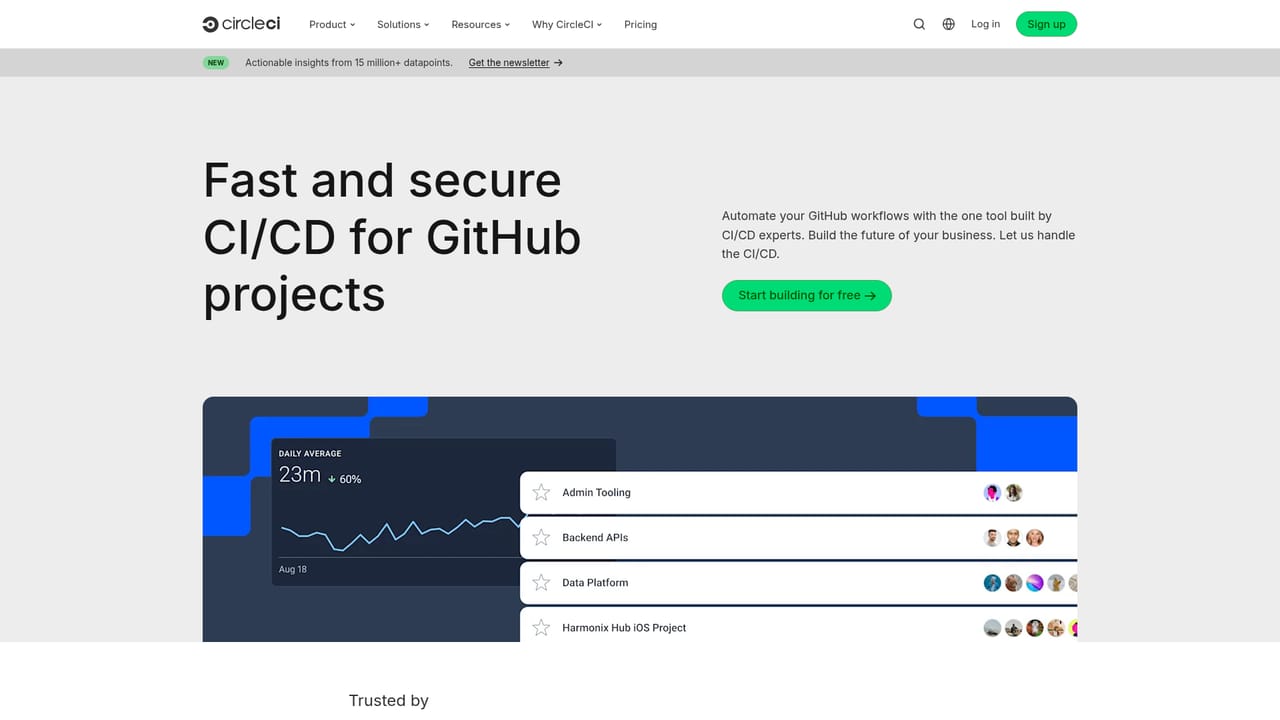Expand the Resources menu
1280x720 pixels.
point(480,24)
